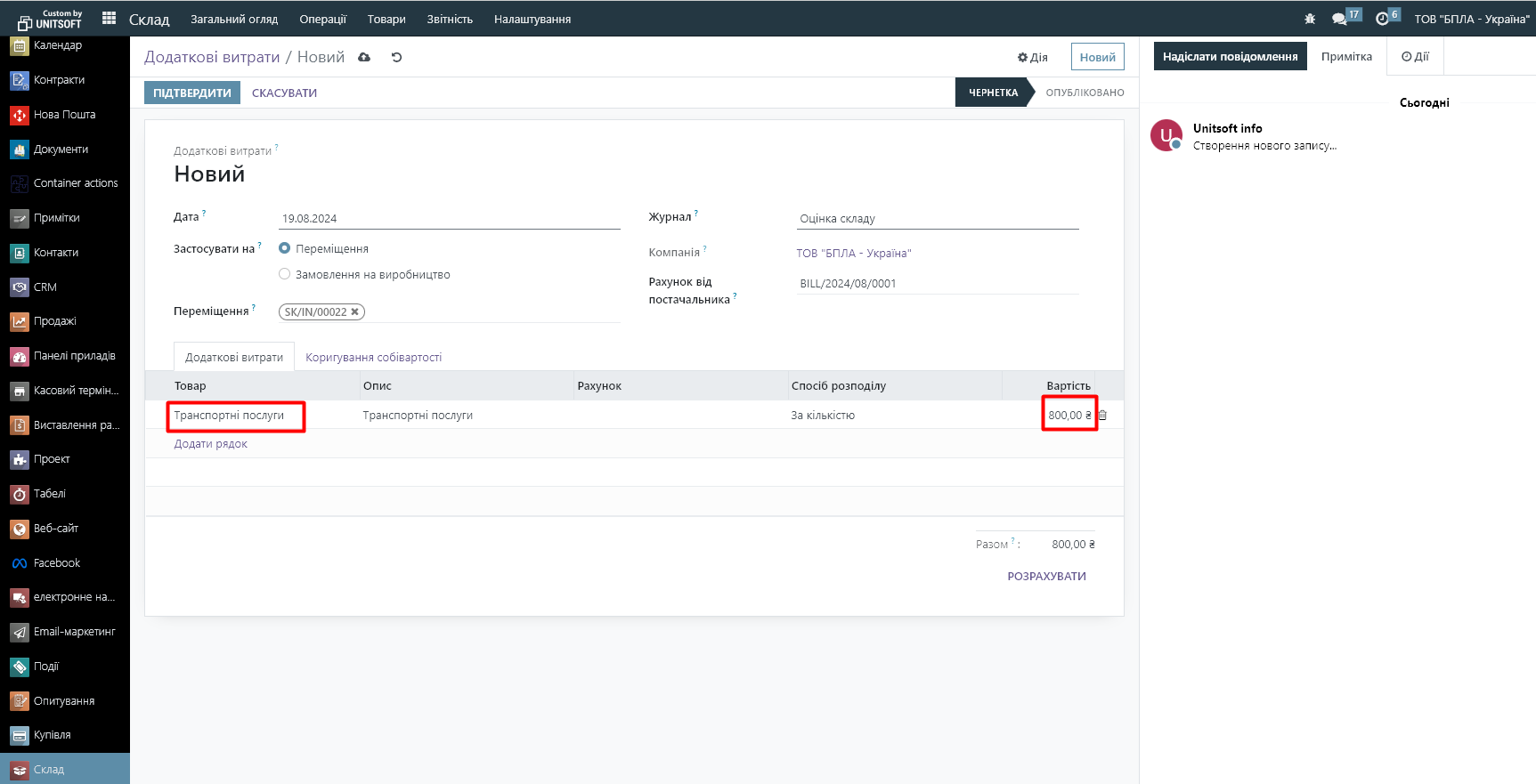Click the cloud save icon
This screenshot has height=784, width=1536.
pos(364,57)
